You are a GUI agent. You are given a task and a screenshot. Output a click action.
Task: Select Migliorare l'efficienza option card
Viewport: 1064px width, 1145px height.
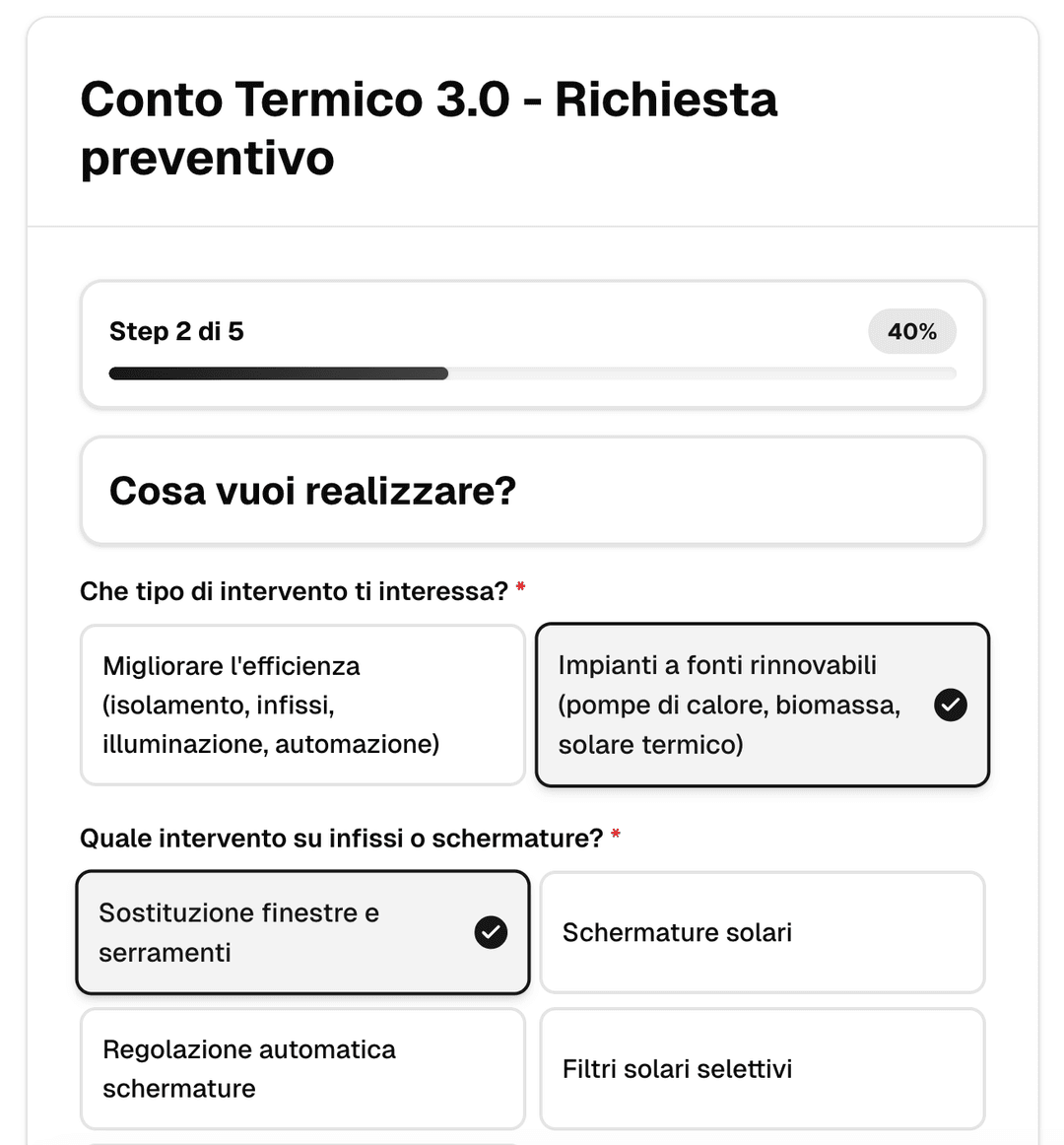(x=302, y=705)
